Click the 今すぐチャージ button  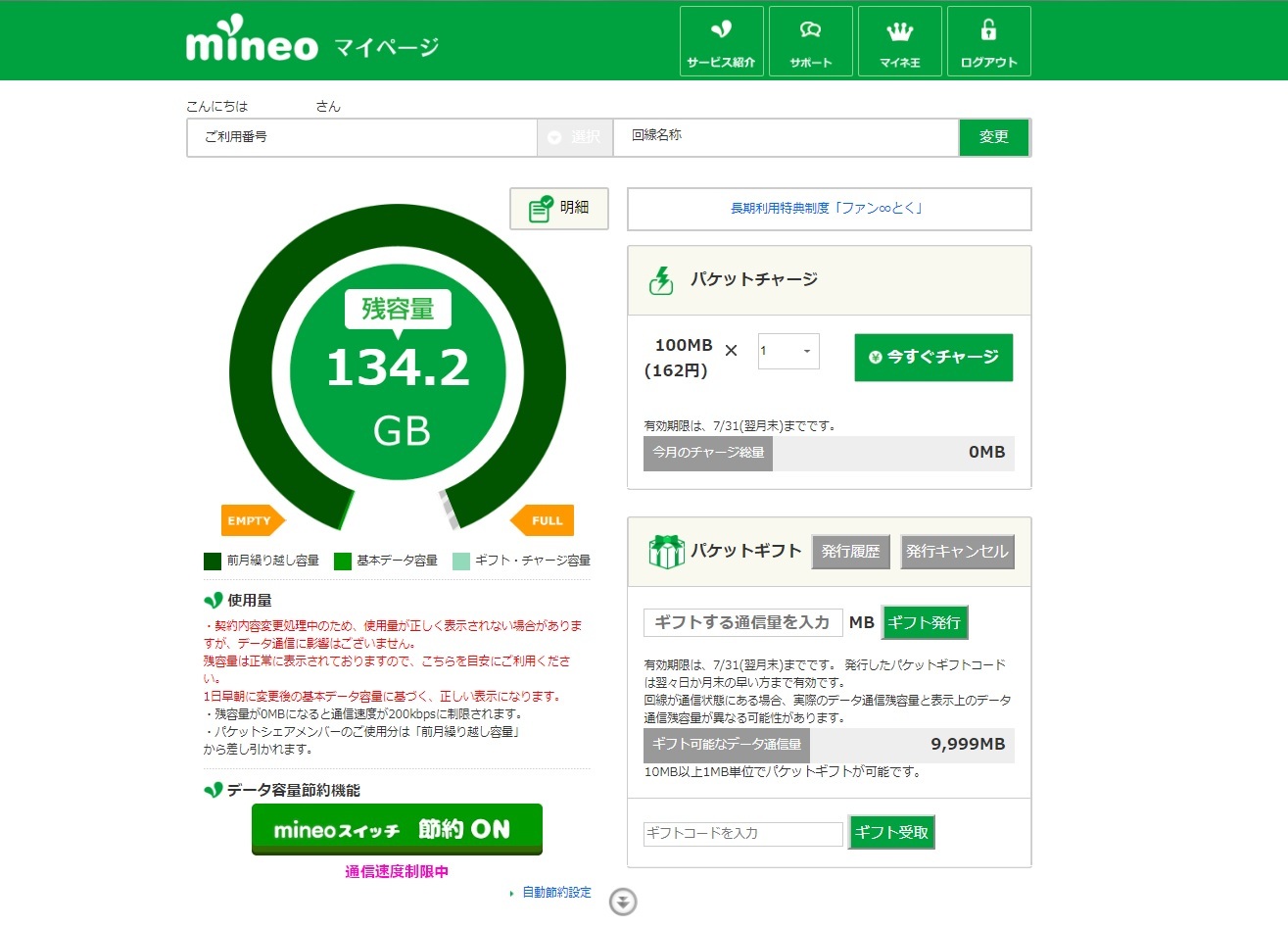(x=933, y=357)
